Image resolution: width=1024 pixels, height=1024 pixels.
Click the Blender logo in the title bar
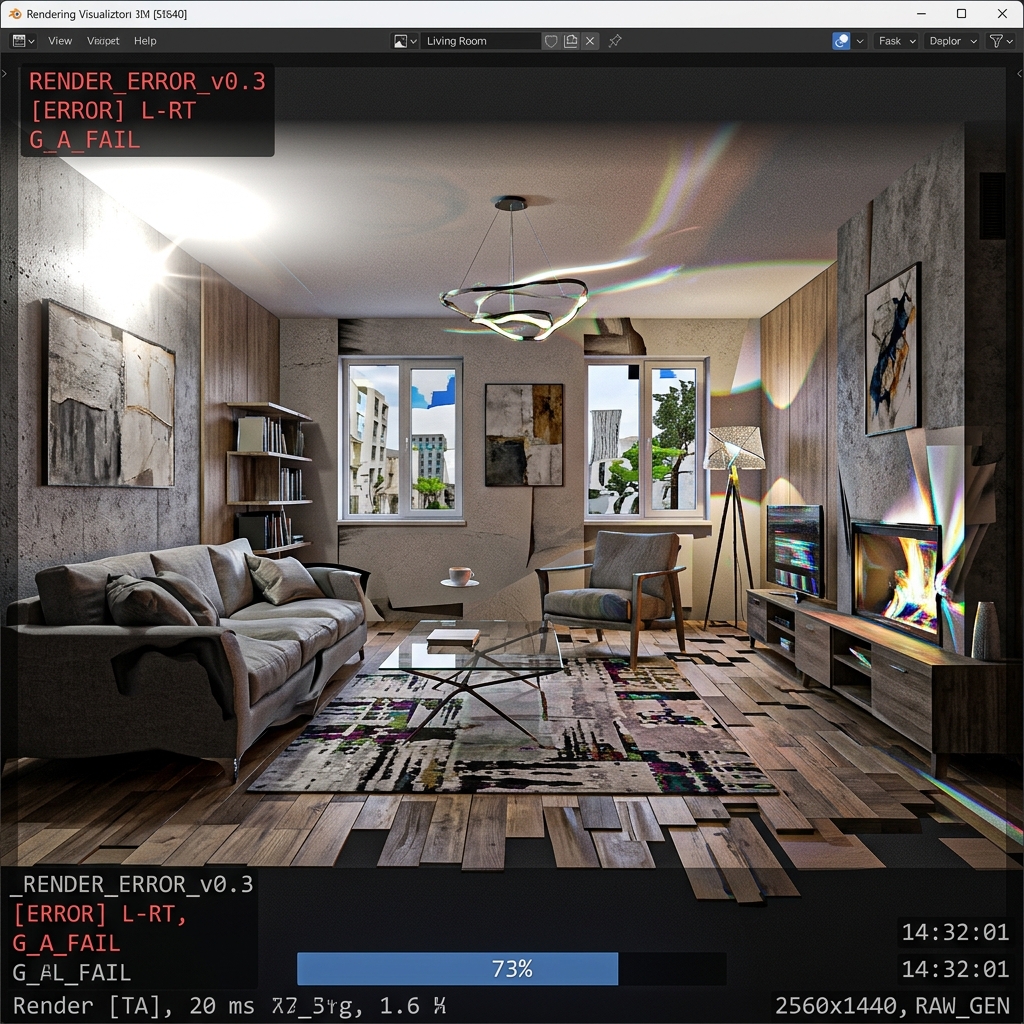[14, 14]
